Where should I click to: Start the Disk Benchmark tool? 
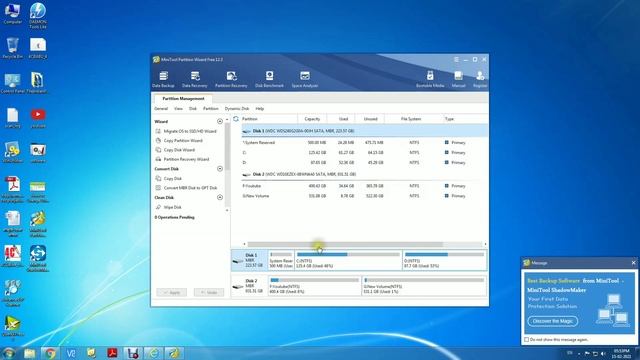click(x=269, y=79)
